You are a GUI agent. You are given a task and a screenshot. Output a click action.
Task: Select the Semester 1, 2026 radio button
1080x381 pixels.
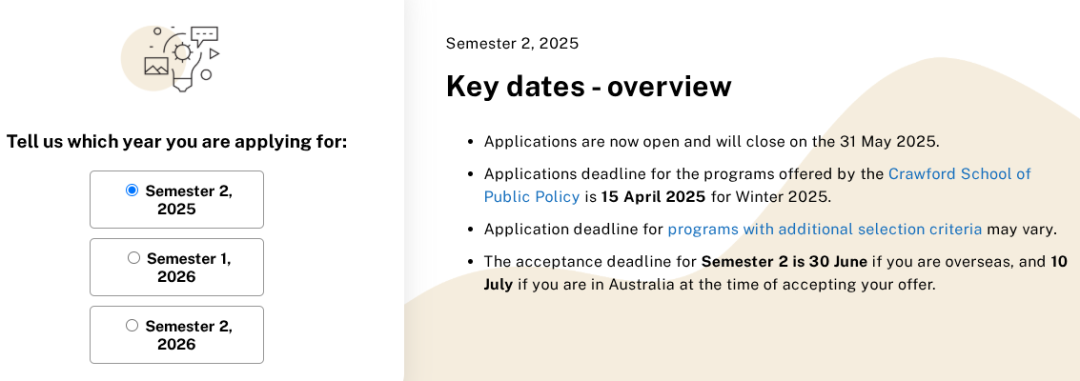click(134, 258)
